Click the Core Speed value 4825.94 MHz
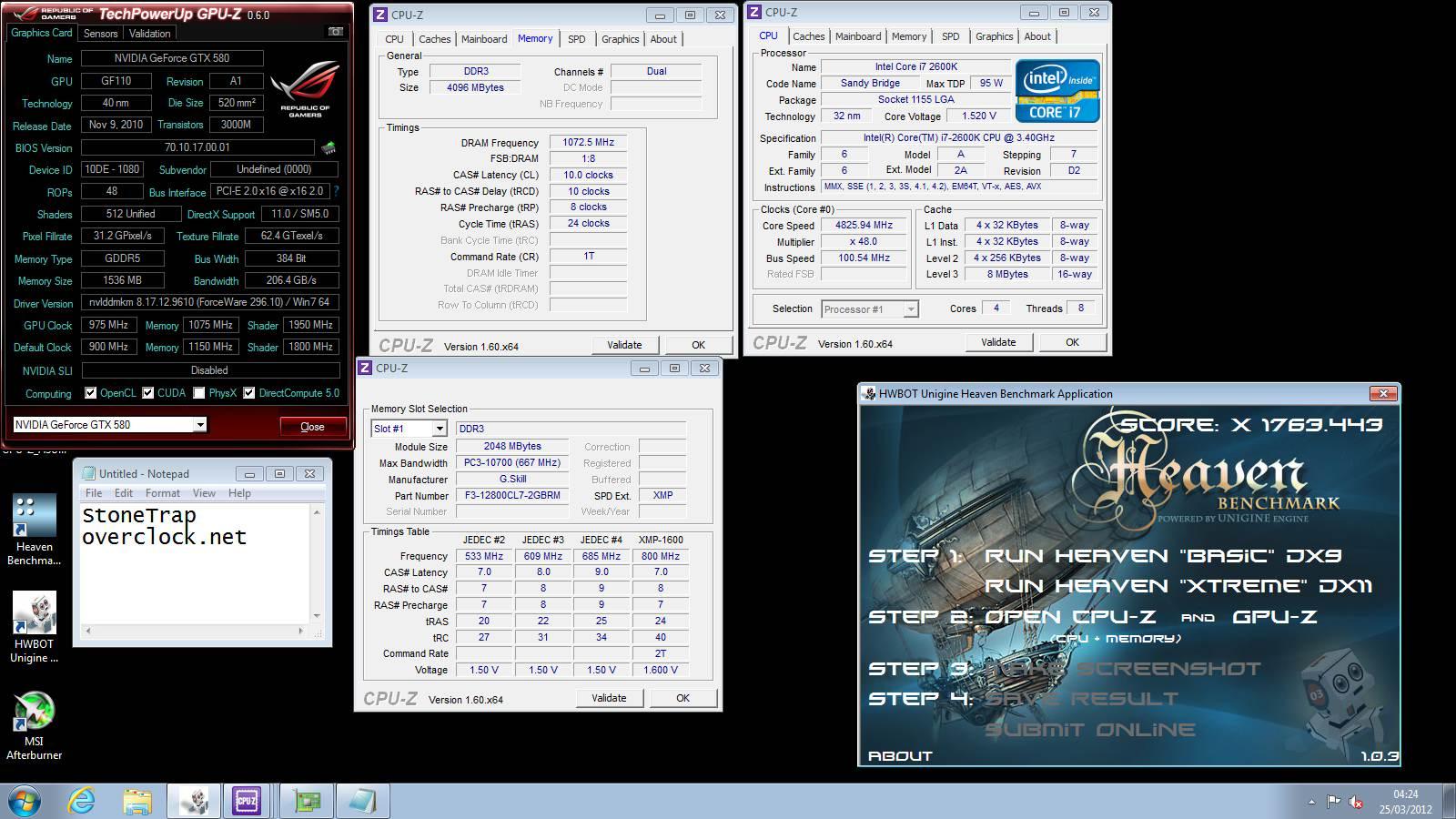 click(864, 225)
